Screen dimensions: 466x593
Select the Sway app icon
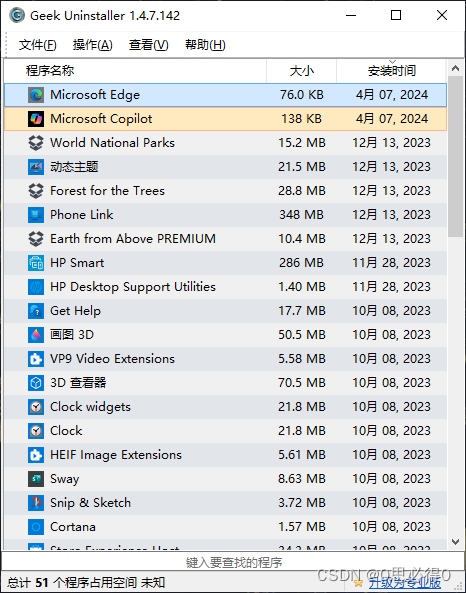tap(36, 479)
